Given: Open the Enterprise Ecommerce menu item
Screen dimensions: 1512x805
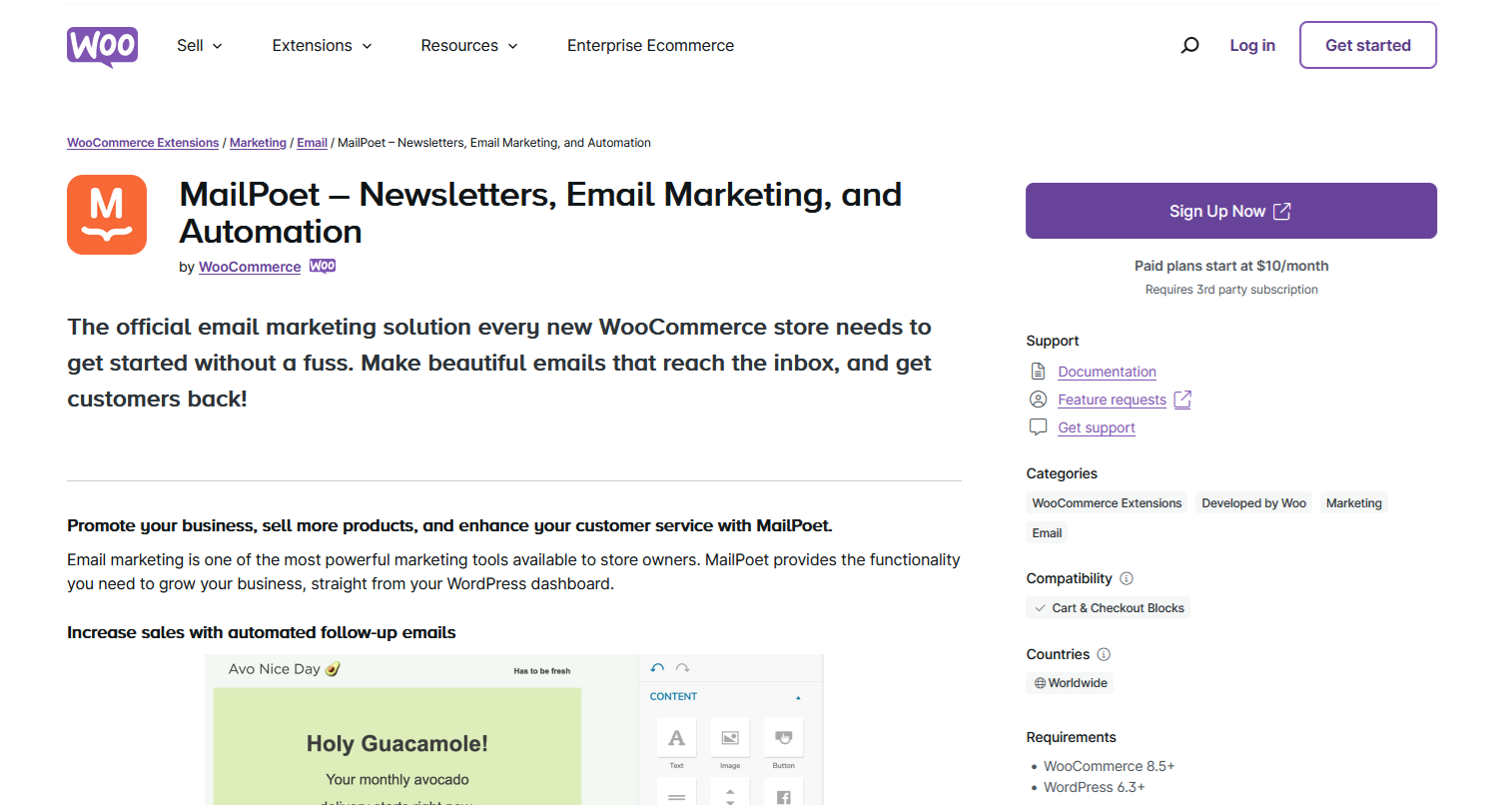Looking at the screenshot, I should (650, 46).
